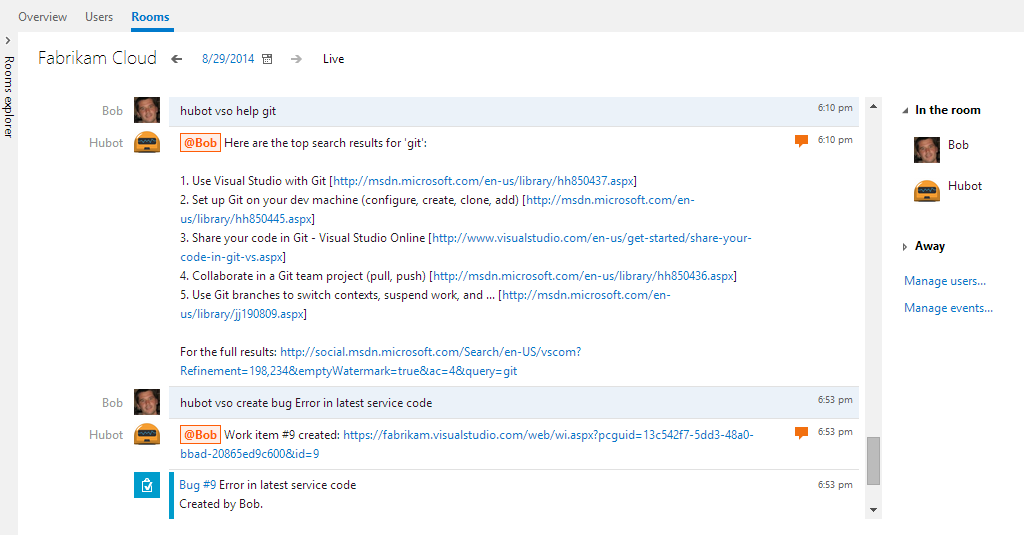Open the Manage events link

(948, 308)
